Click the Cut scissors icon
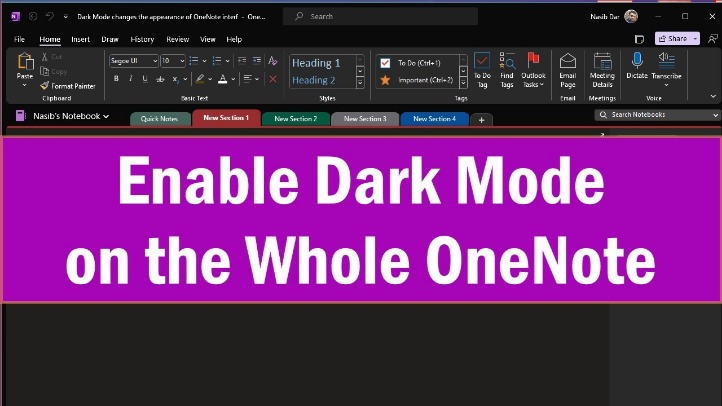This screenshot has width=722, height=406. click(x=45, y=57)
